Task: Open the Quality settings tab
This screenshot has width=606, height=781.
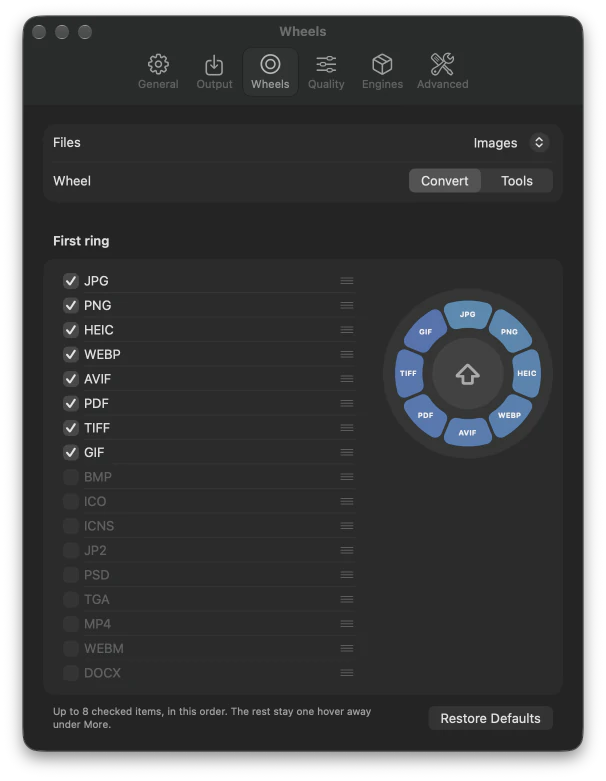Action: tap(326, 72)
